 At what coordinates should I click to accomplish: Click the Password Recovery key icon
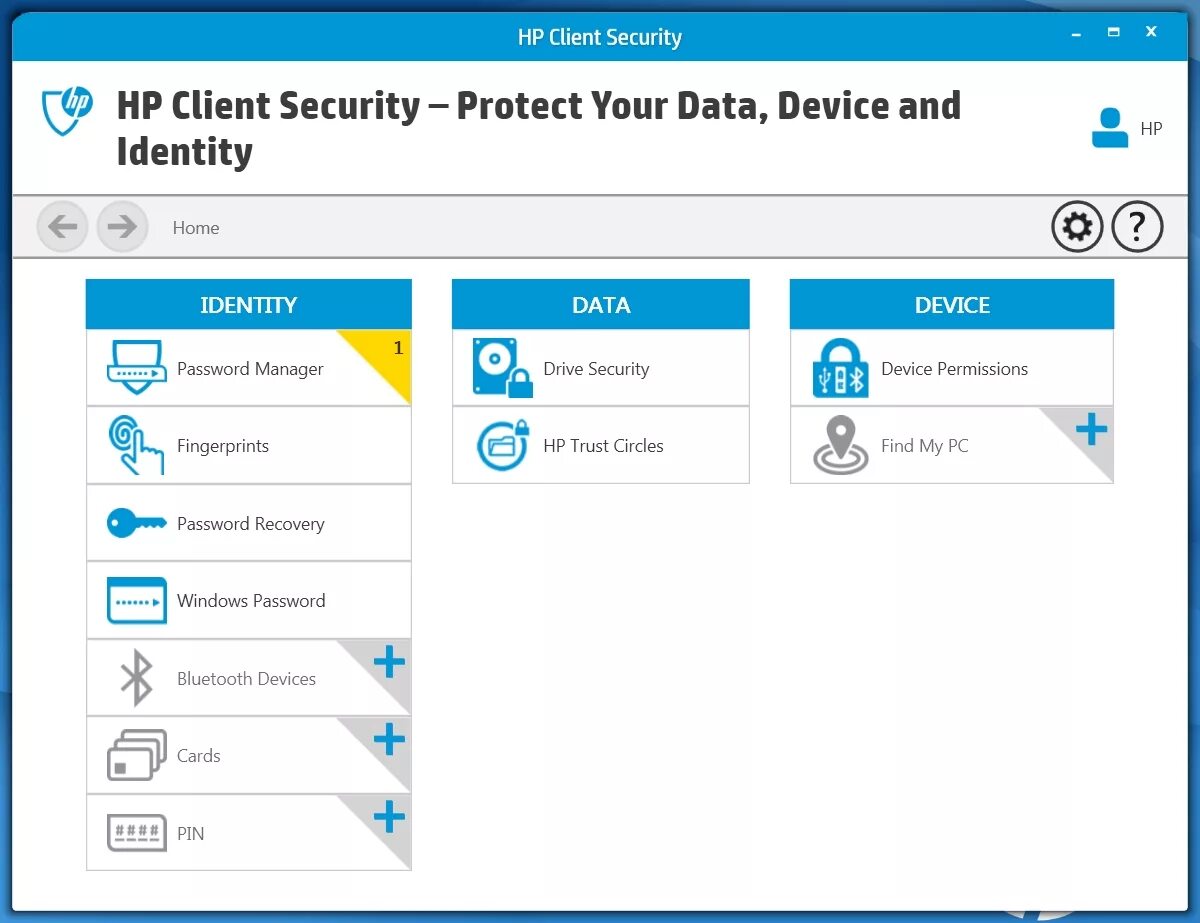point(136,523)
